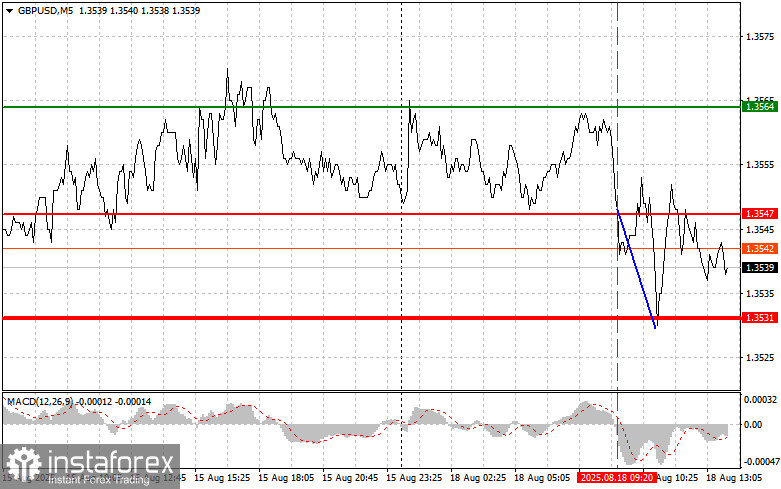Screen dimensions: 781x489
Task: Click the 1.3535 axis price value
Action: tap(760, 293)
